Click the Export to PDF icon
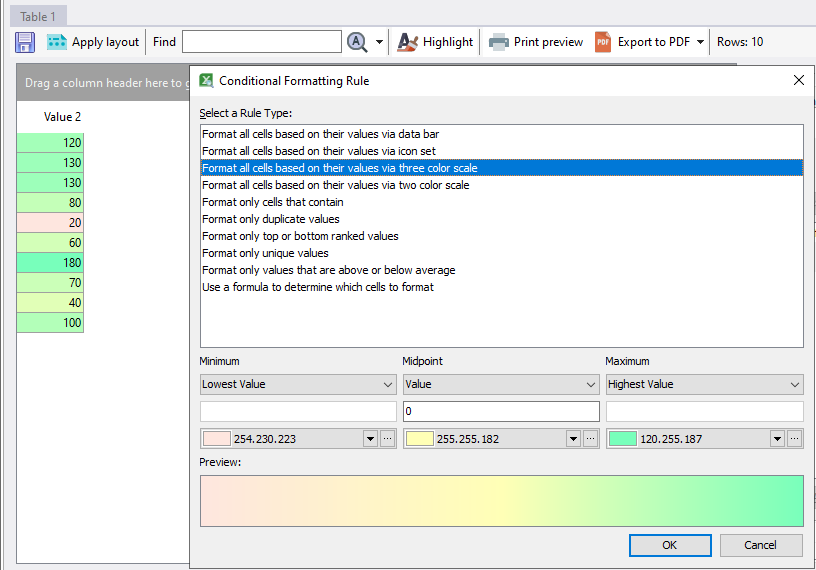 click(603, 42)
